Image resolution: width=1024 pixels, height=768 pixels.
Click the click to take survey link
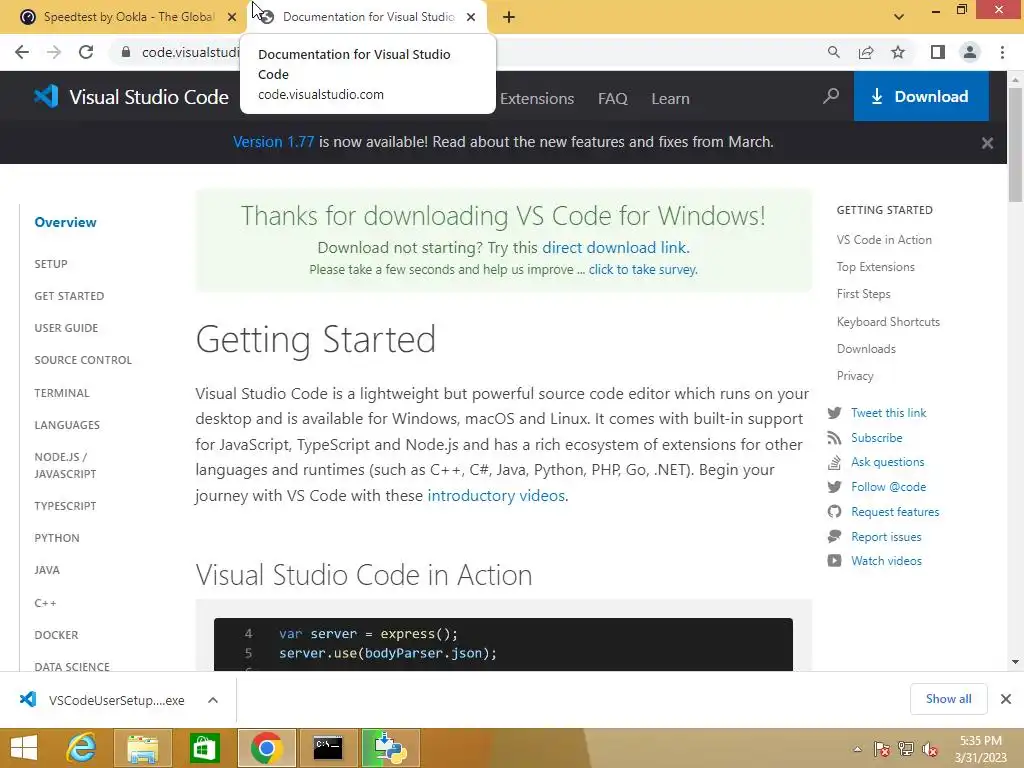pos(642,270)
